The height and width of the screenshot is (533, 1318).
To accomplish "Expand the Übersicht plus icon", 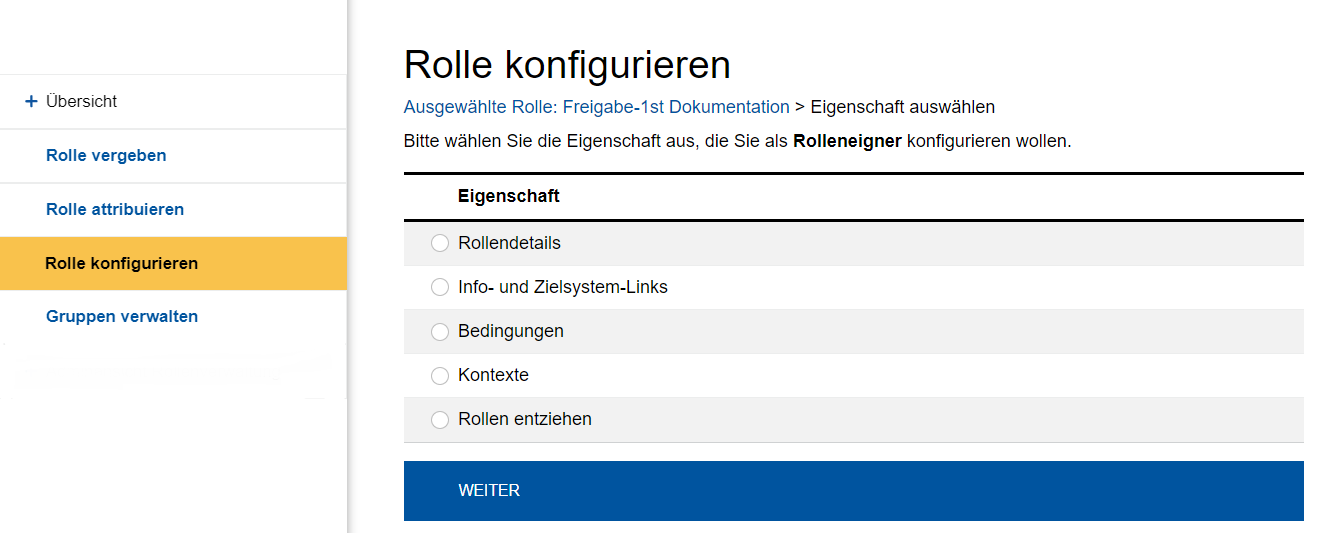I will click(31, 102).
